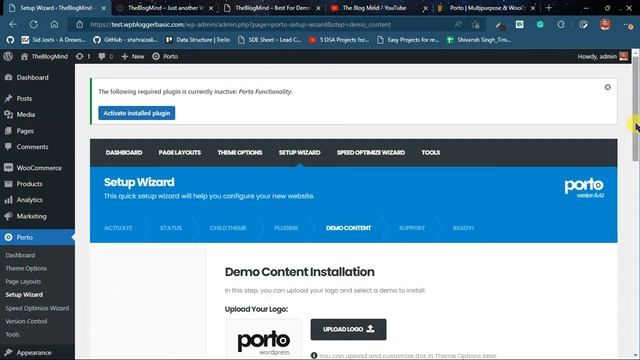The width and height of the screenshot is (640, 360).
Task: Open the browser home page icon
Action: pos(54,24)
